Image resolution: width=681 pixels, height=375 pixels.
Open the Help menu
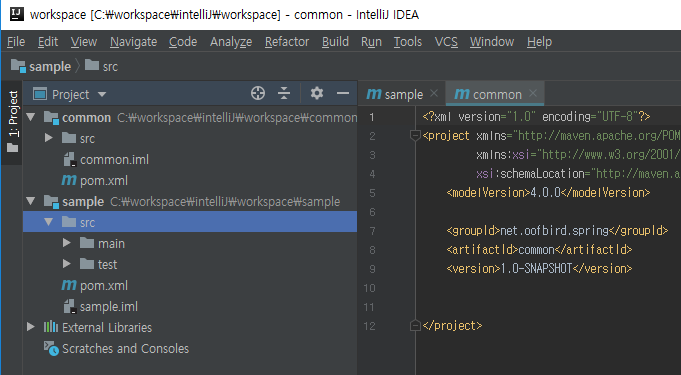tap(539, 42)
